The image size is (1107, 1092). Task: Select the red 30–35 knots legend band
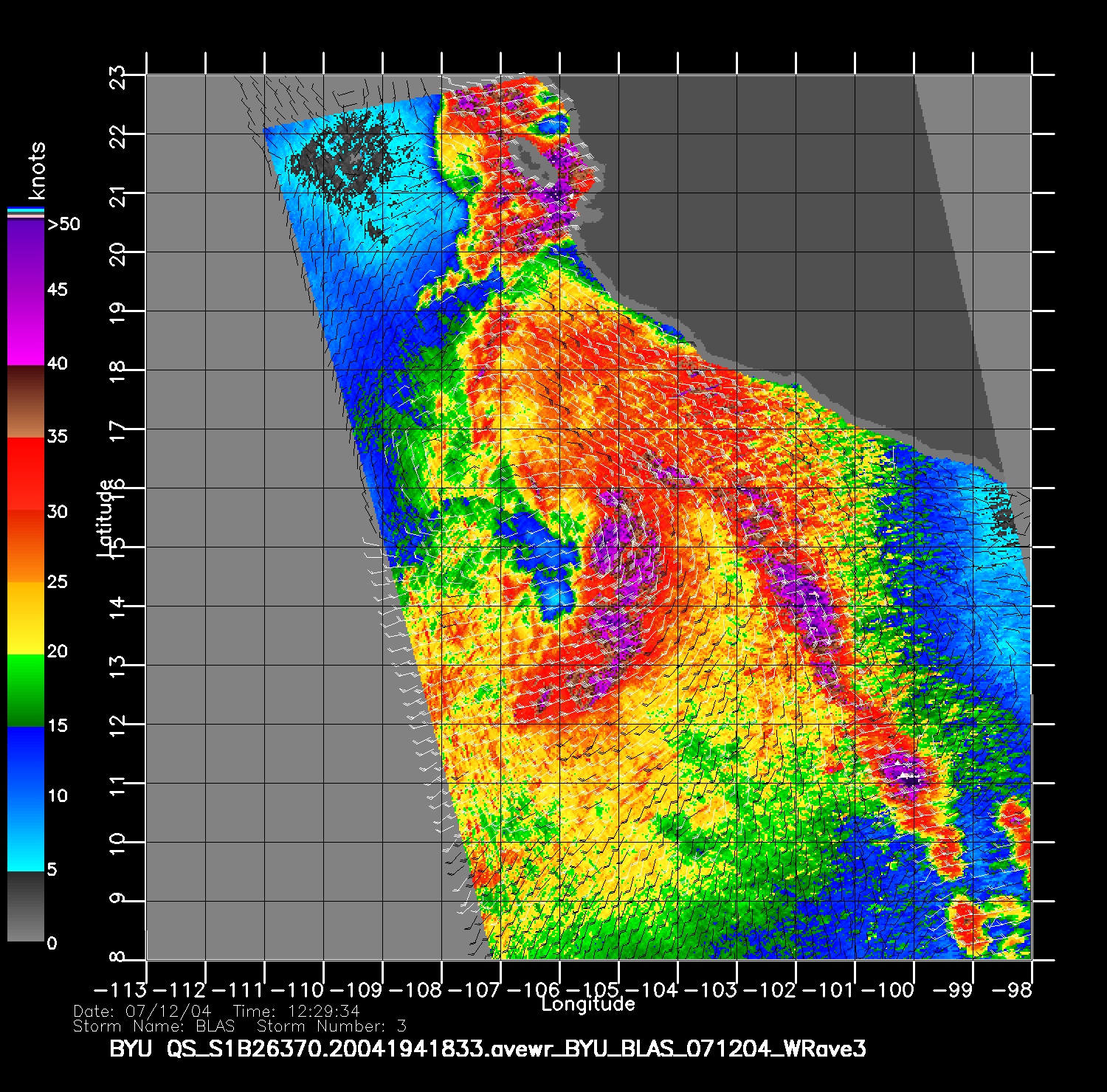pyautogui.click(x=25, y=474)
